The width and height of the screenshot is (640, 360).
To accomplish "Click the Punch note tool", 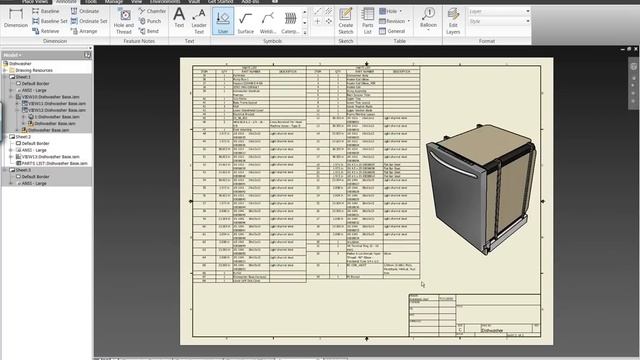I will coord(150,21).
